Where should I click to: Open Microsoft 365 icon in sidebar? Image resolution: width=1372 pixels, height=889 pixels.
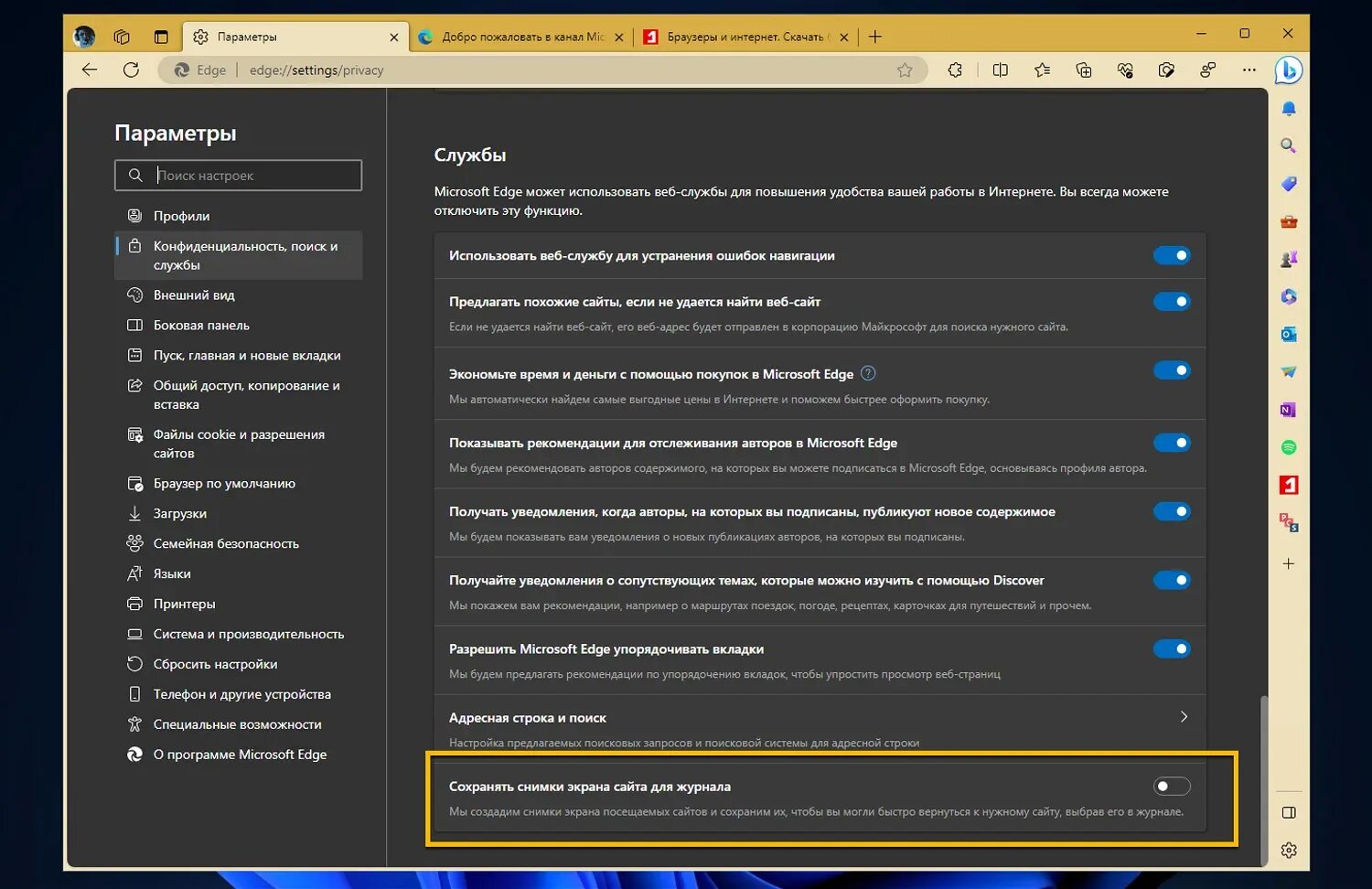[1289, 296]
